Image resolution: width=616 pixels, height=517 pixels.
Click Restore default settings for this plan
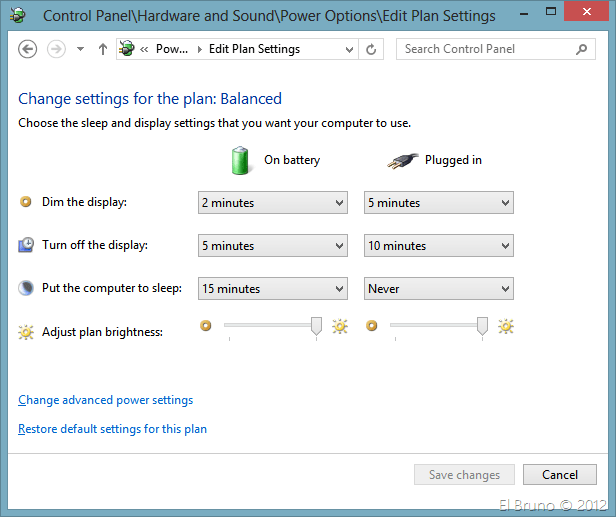coord(113,429)
